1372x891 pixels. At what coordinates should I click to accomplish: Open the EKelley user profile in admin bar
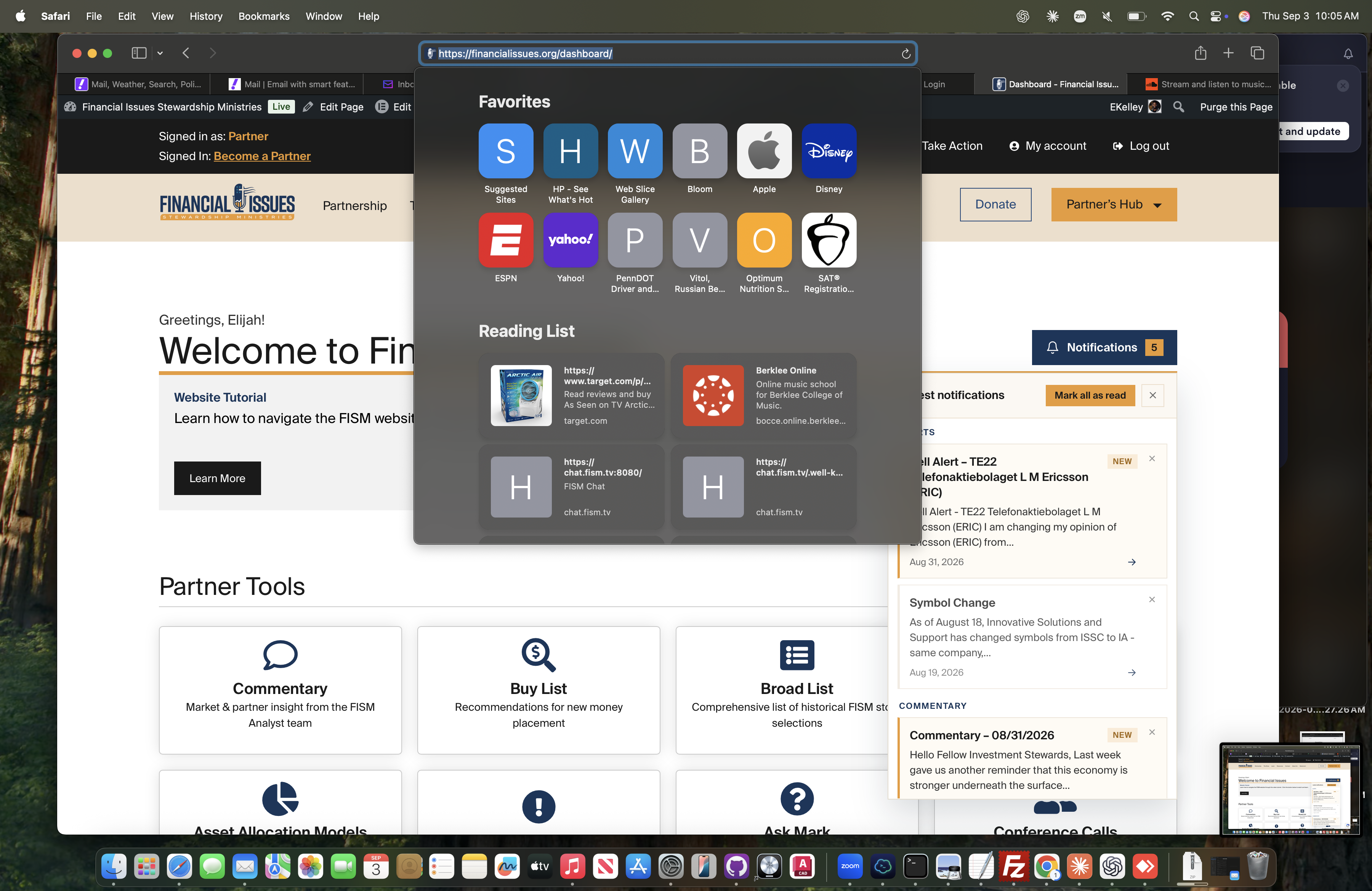tap(1135, 107)
